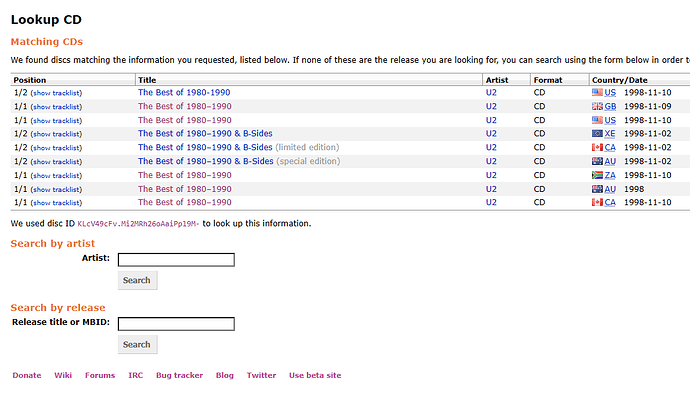Click the Canada flag in limited edition row
The width and height of the screenshot is (690, 410).
click(x=597, y=147)
